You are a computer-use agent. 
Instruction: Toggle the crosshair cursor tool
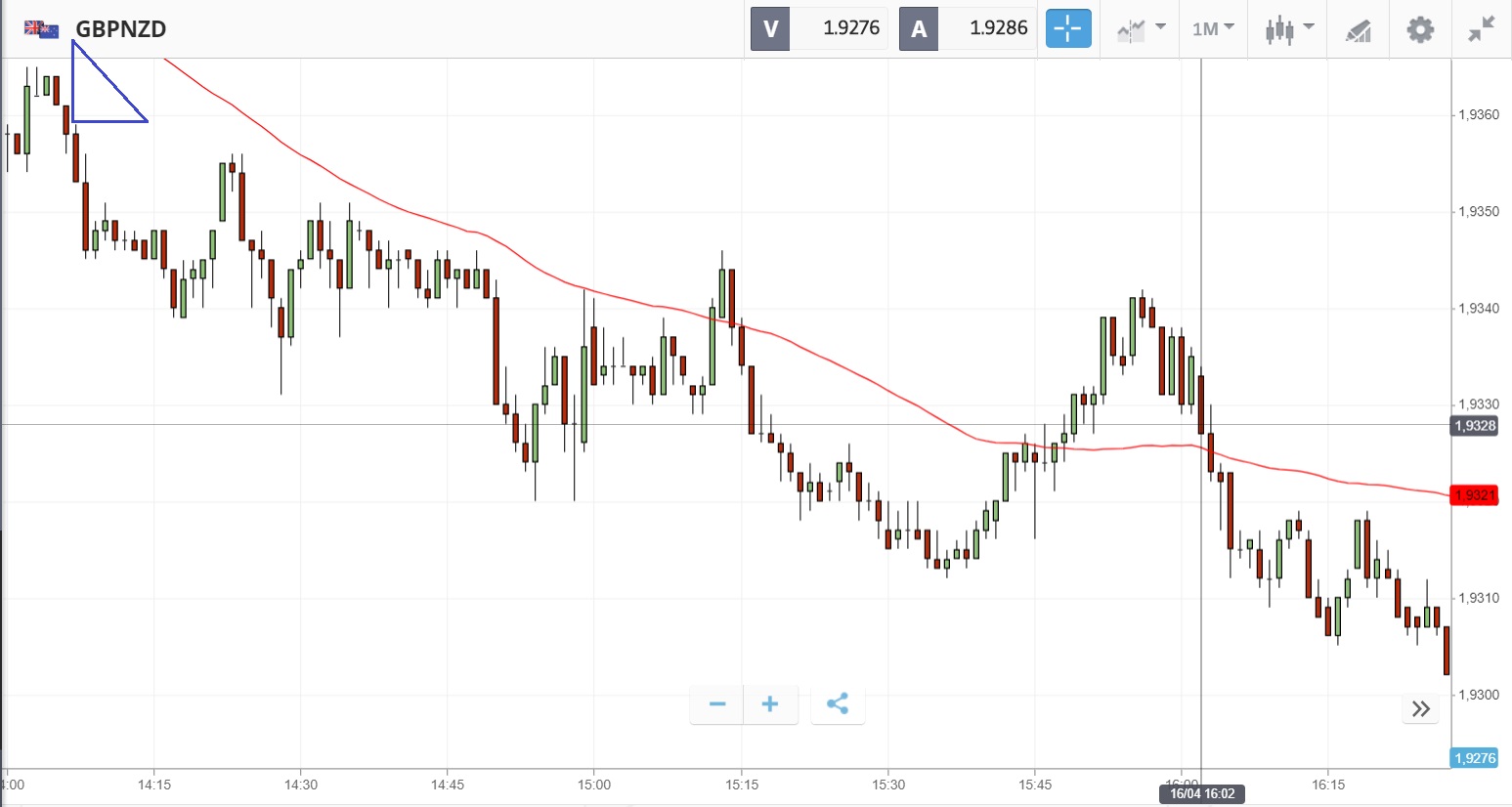pos(1067,28)
